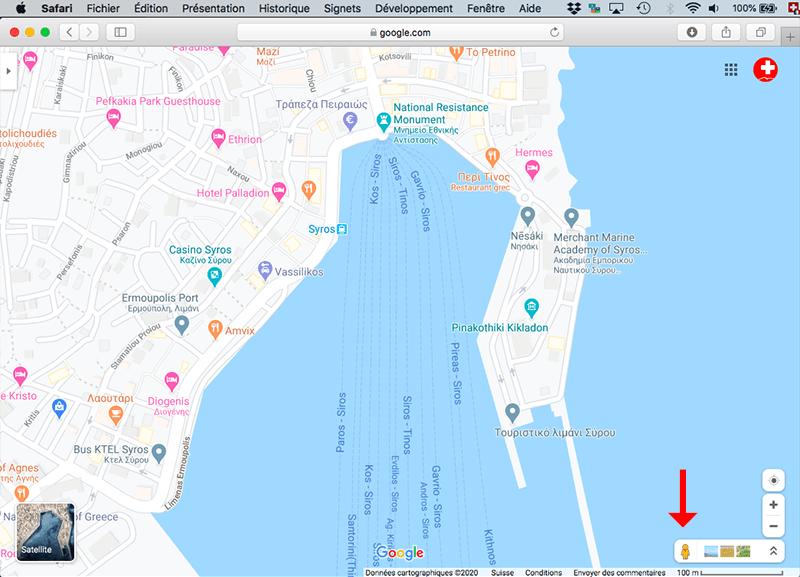
Task: Zoom out on the map
Action: pyautogui.click(x=773, y=526)
